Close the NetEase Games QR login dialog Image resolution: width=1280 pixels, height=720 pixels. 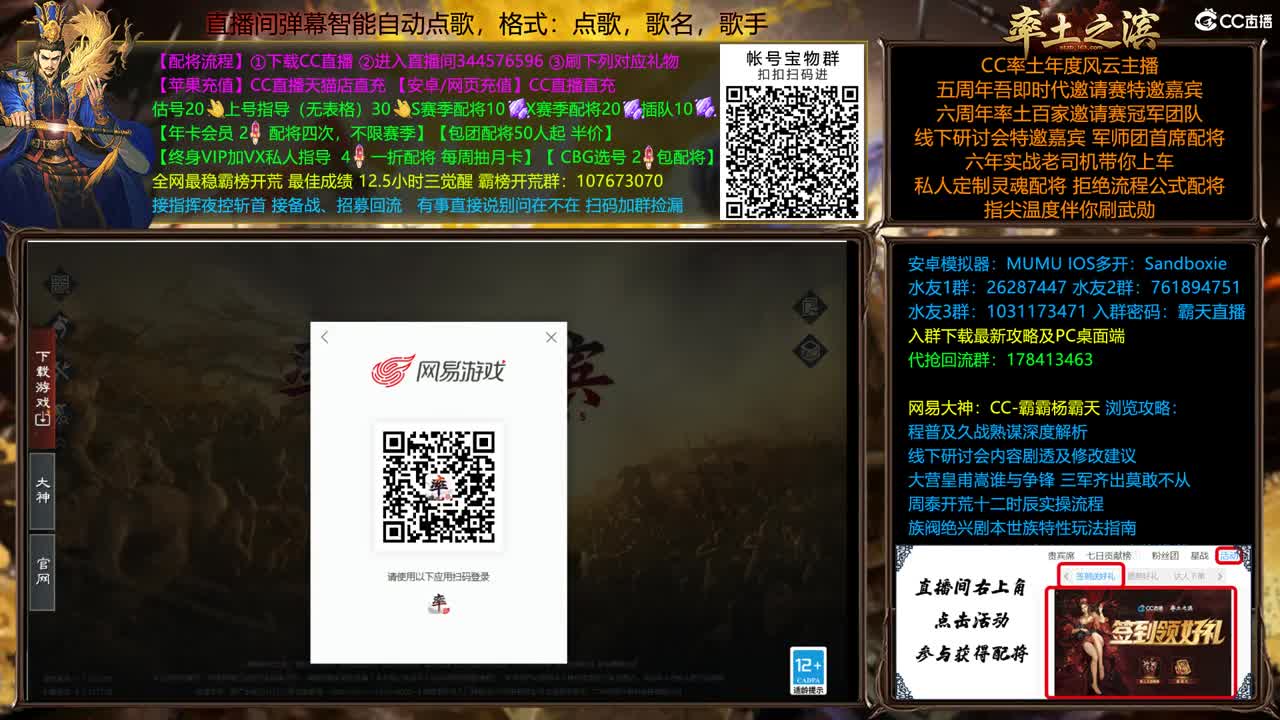[x=551, y=338]
